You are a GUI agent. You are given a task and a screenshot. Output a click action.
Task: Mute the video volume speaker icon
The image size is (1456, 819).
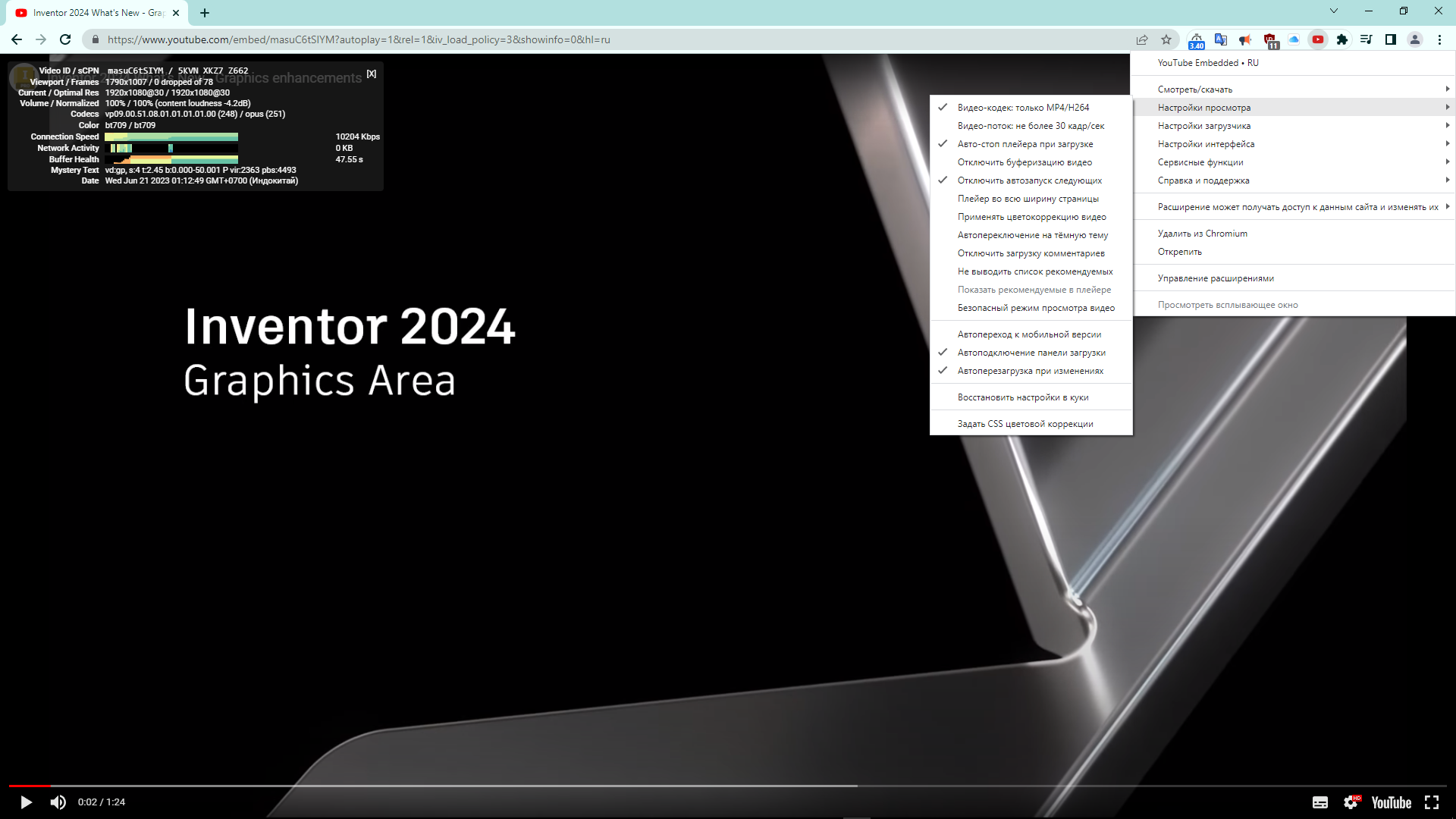point(58,802)
